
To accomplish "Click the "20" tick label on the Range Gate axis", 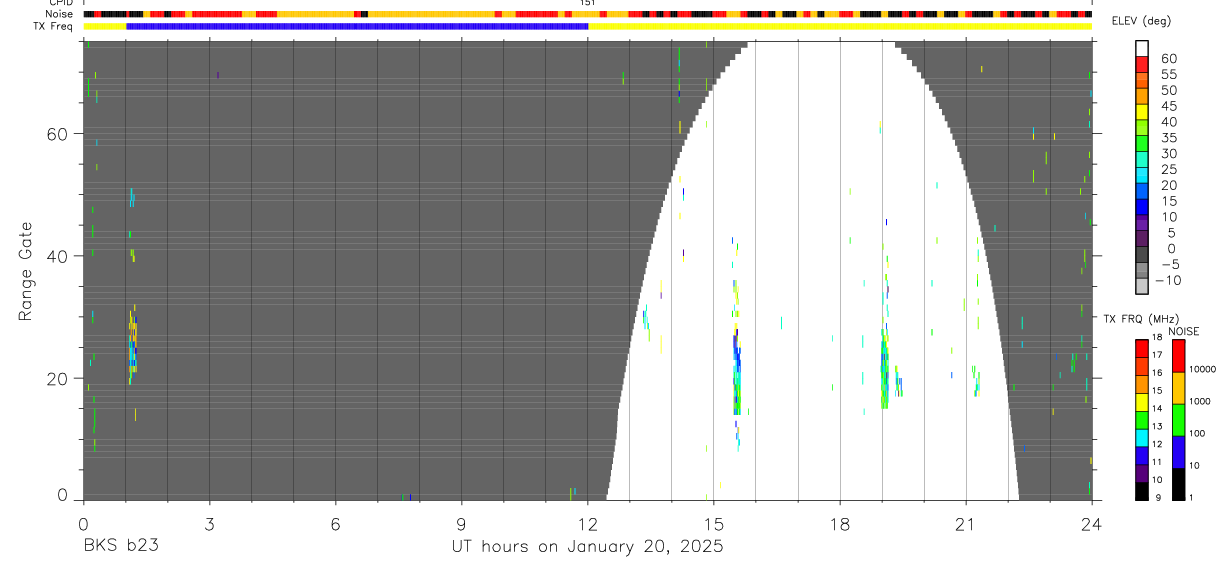I will [57, 378].
